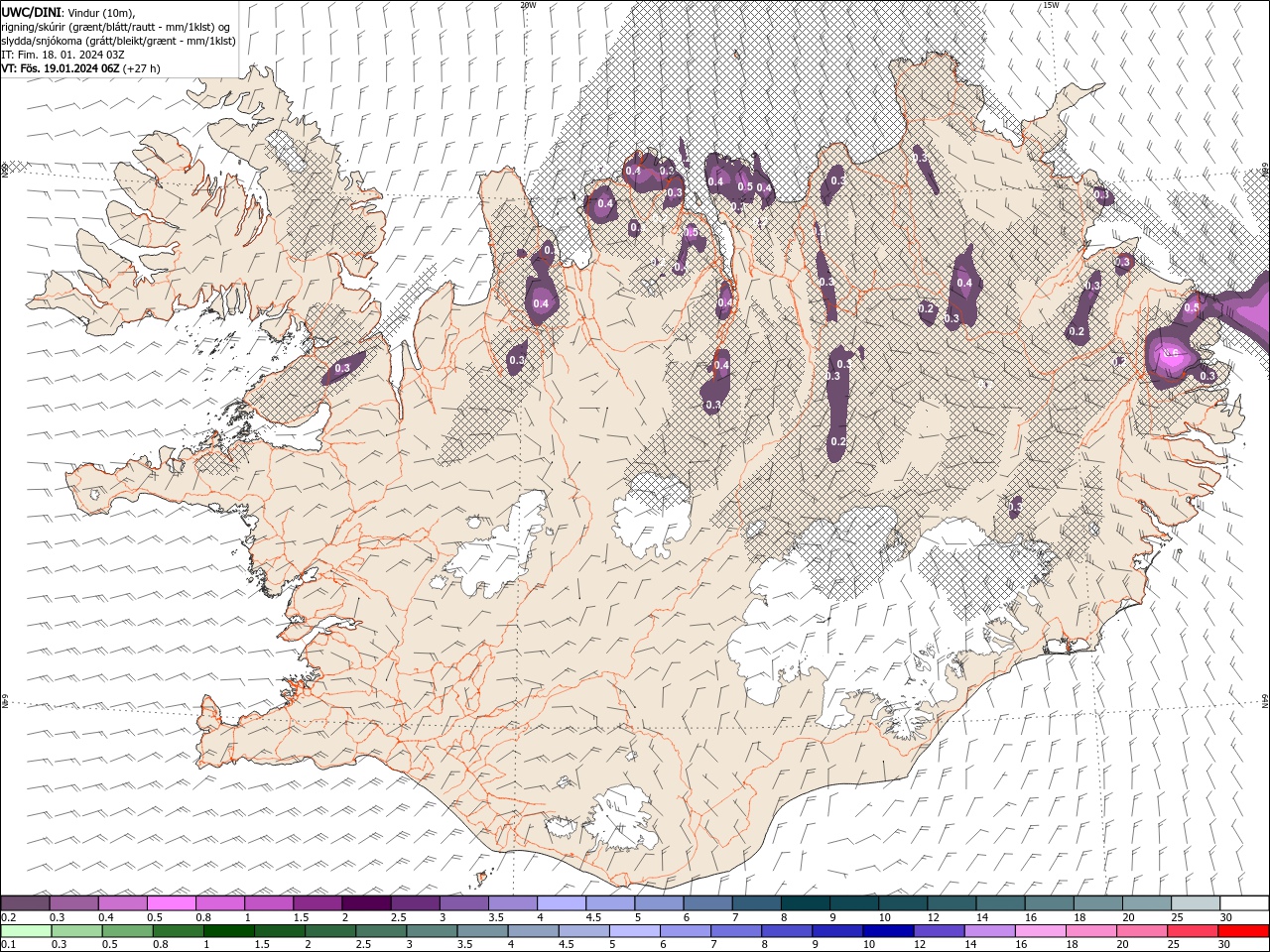Click the 'rigning/skúrir (grænt/blátt/rautt' legend description line

(116, 27)
